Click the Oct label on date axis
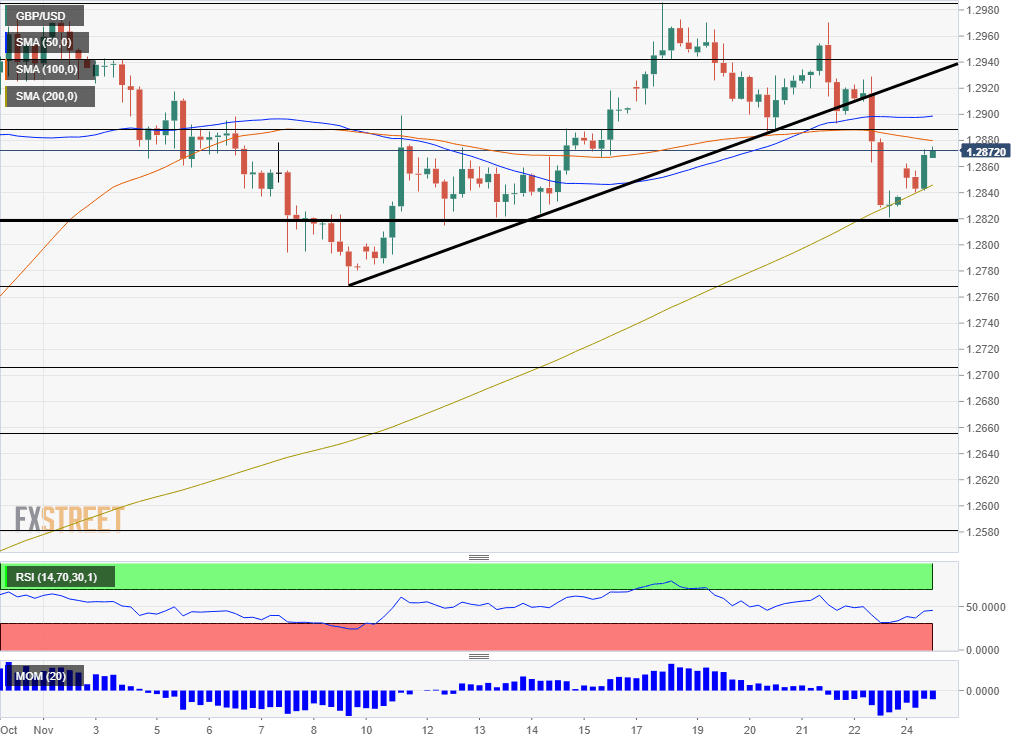The image size is (1029, 743). click(10, 730)
